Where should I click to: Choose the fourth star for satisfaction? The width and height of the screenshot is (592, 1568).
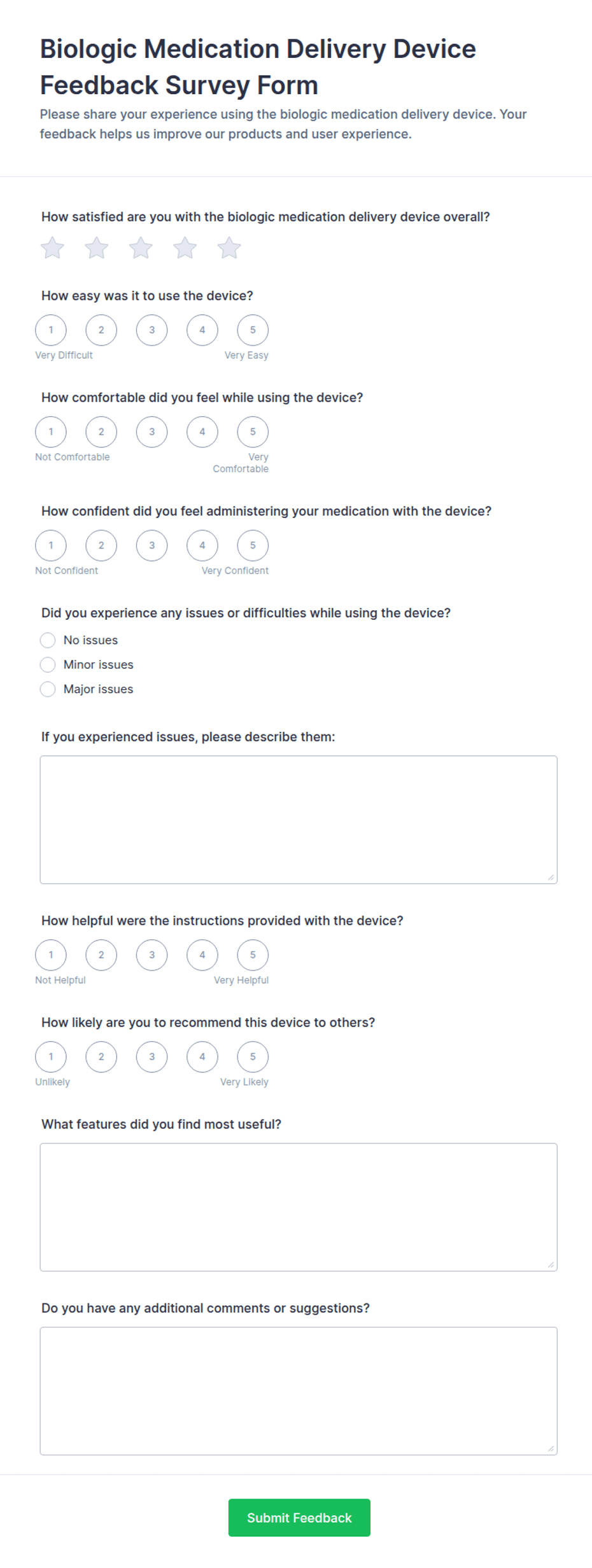pos(185,248)
